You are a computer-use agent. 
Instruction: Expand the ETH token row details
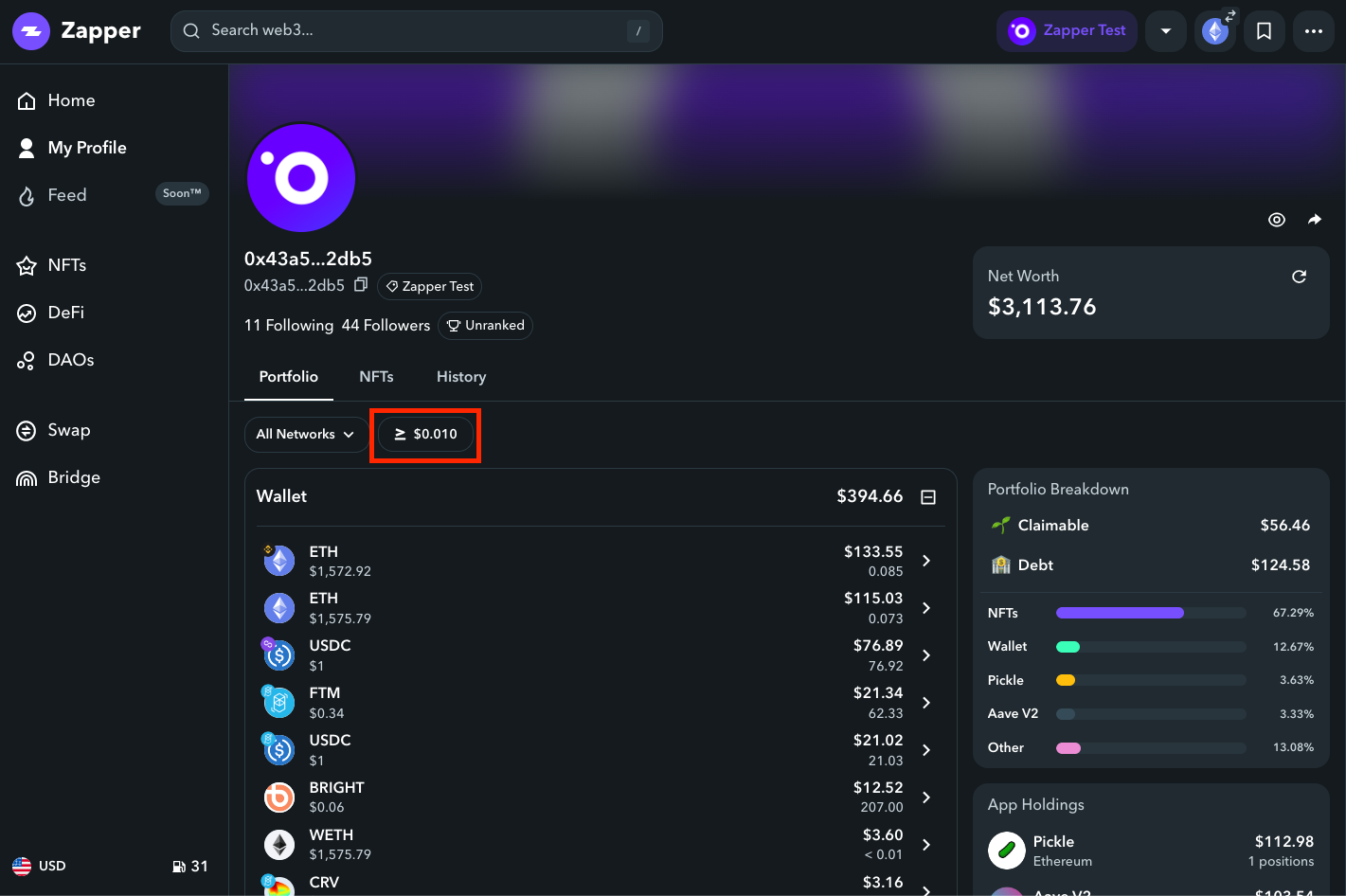pyautogui.click(x=926, y=560)
